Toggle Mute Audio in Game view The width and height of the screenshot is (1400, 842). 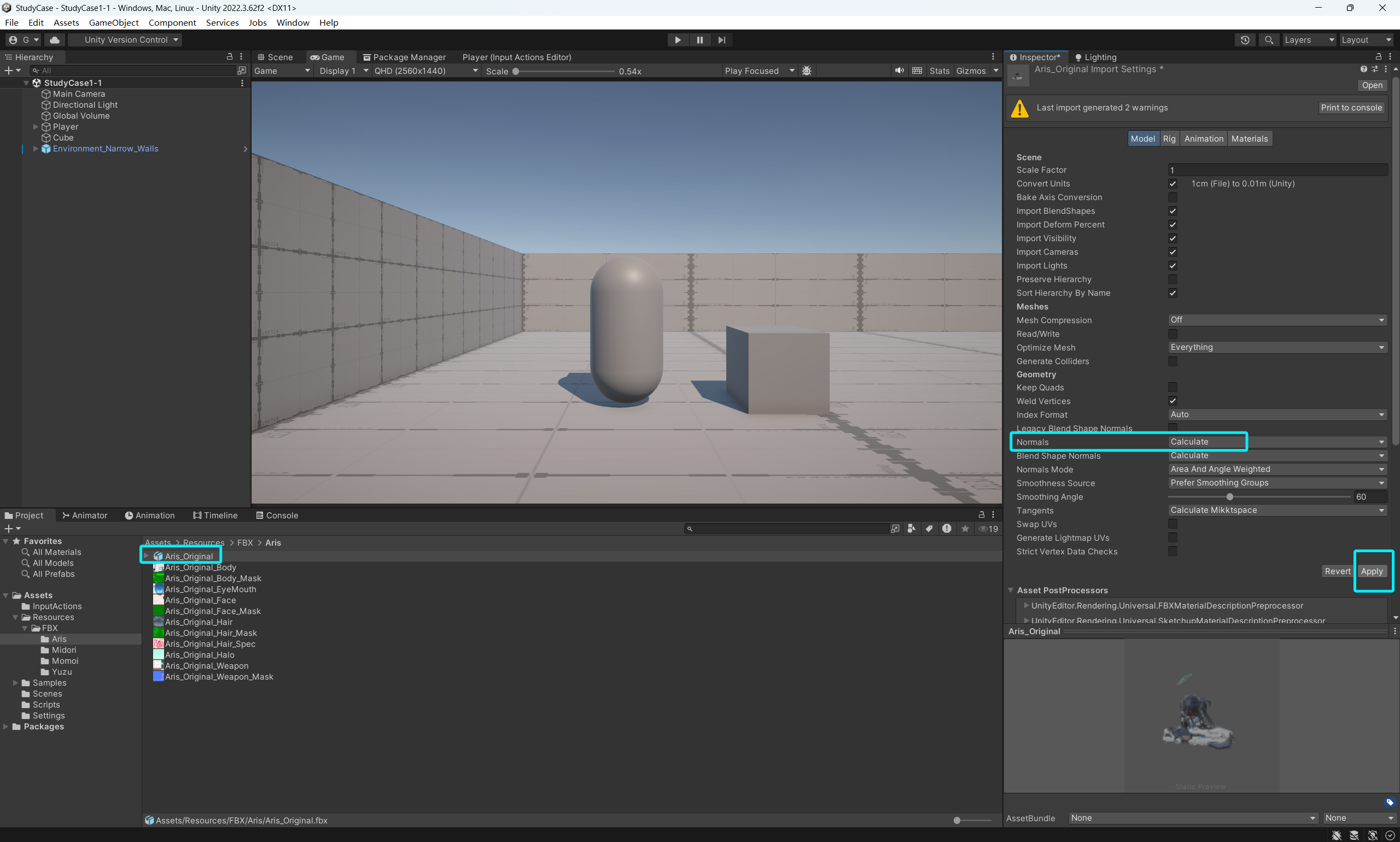[899, 71]
